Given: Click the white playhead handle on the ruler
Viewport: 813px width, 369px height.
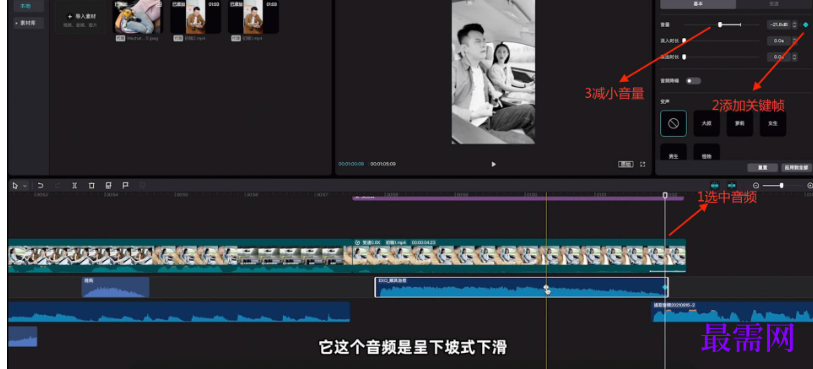Looking at the screenshot, I should tap(665, 195).
